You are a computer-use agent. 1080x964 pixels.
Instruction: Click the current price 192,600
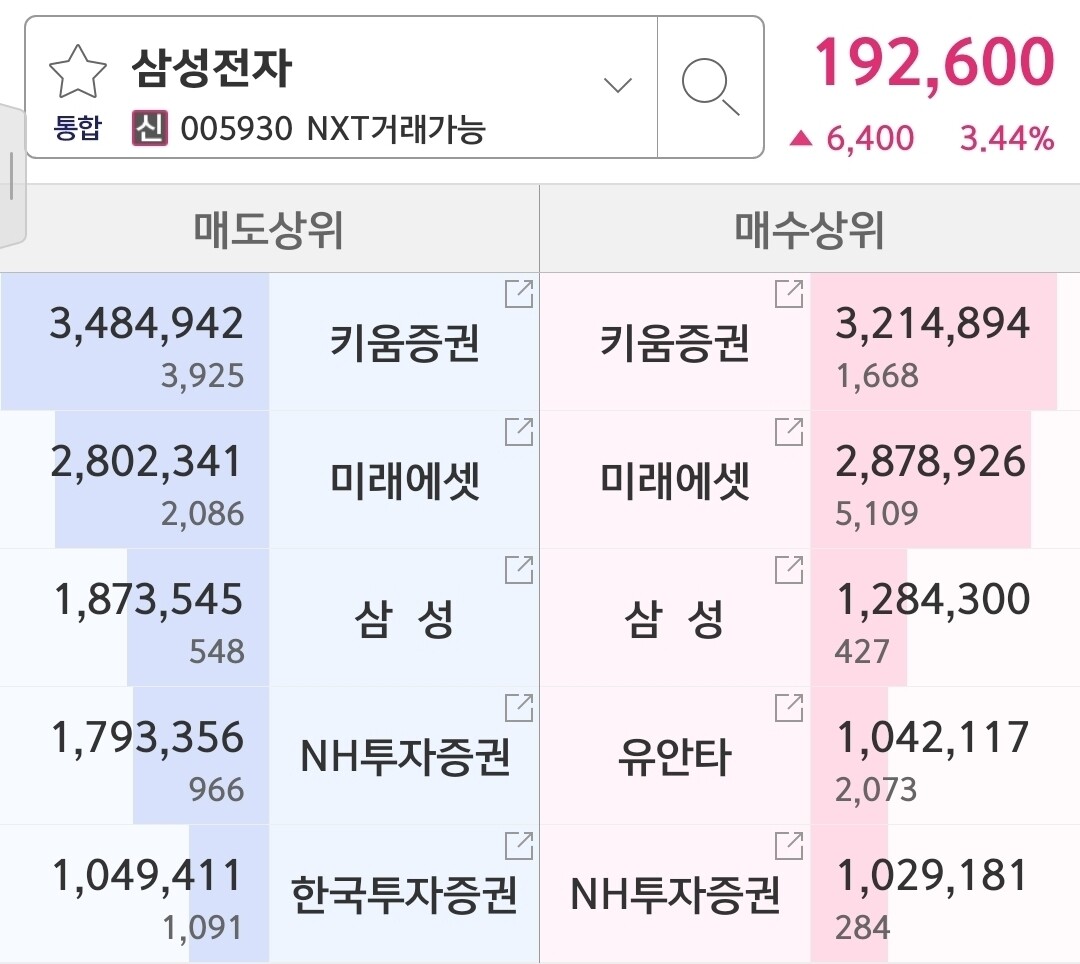click(933, 62)
